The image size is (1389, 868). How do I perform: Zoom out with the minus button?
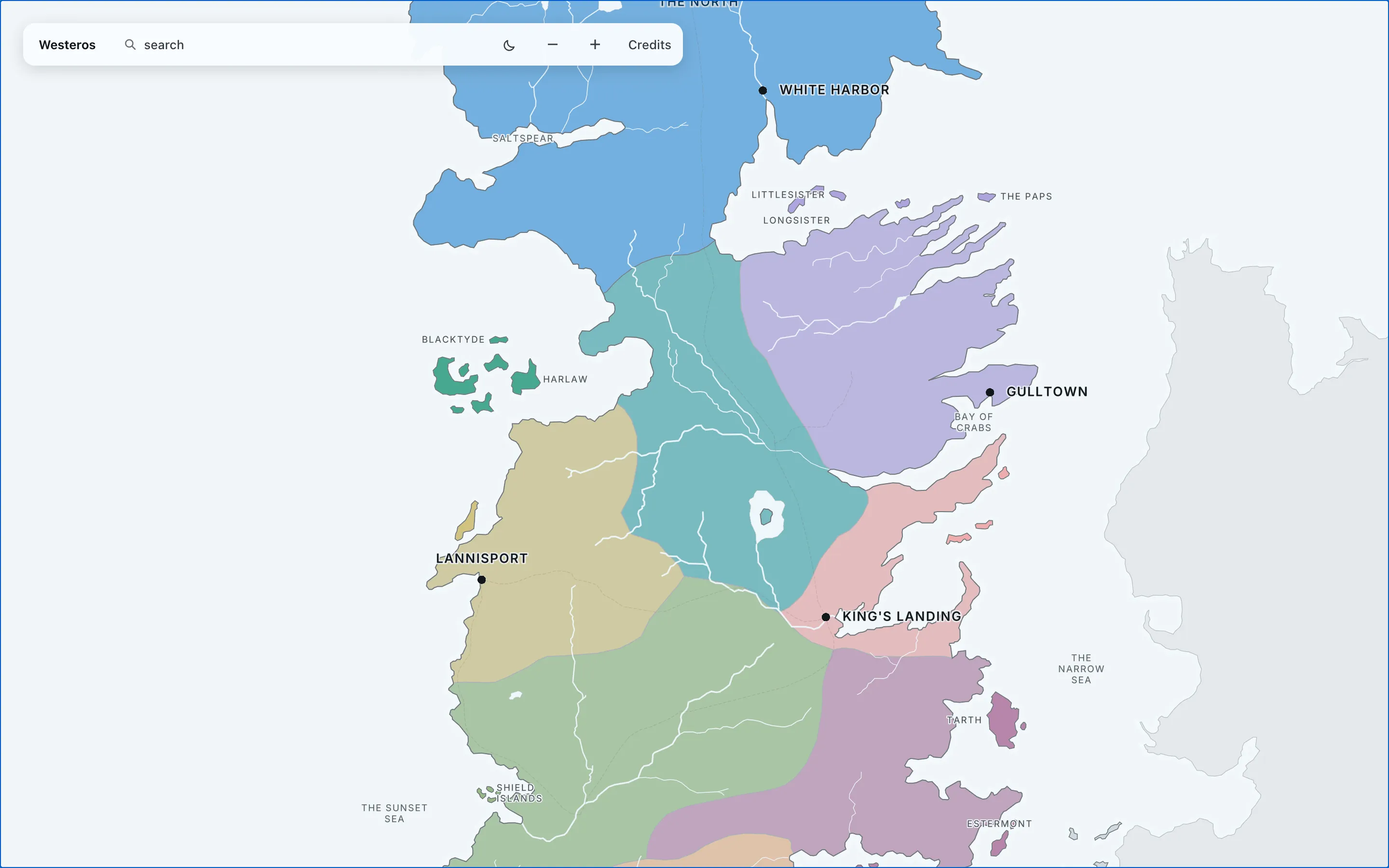(x=552, y=45)
